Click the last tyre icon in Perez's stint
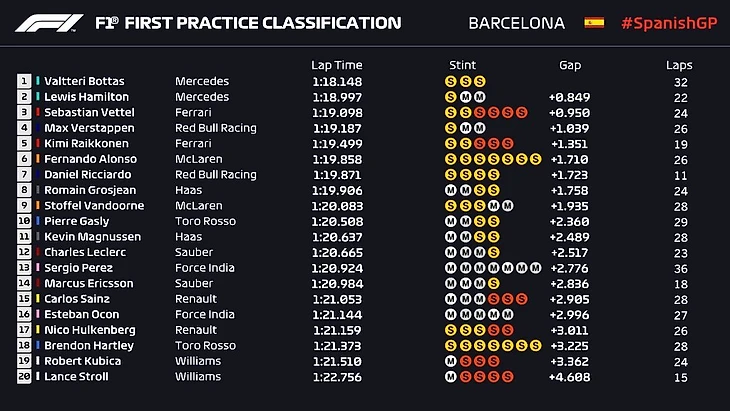The height and width of the screenshot is (411, 730). [x=536, y=268]
